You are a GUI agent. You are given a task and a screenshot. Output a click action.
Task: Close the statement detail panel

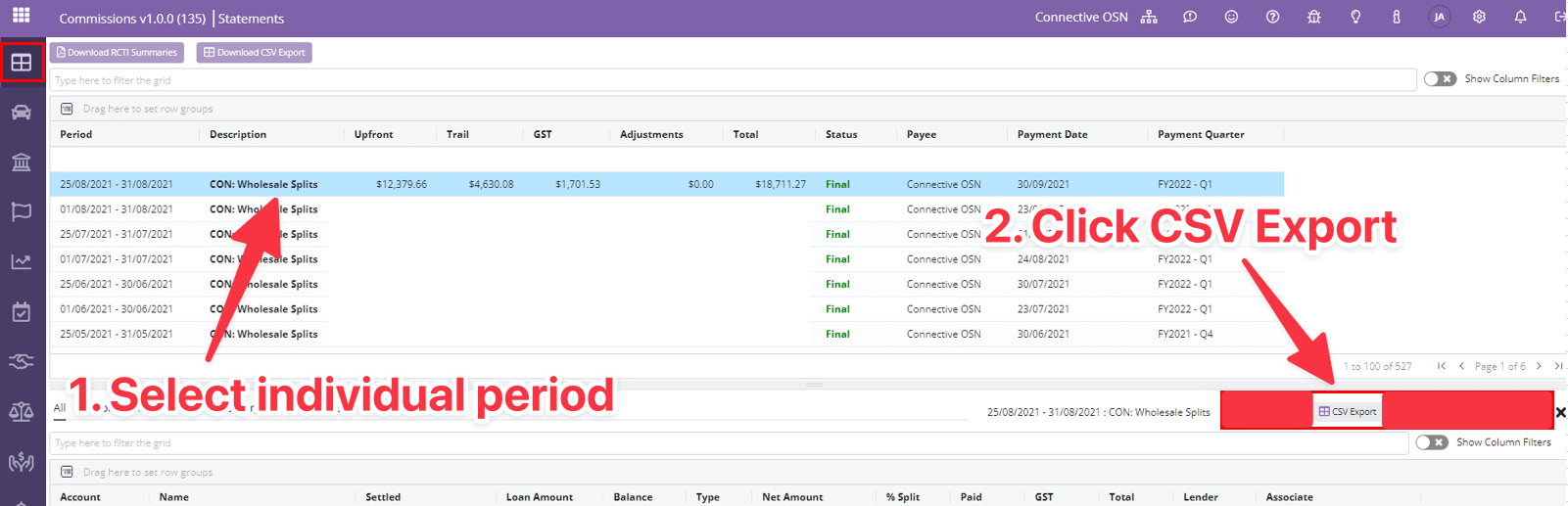(1561, 412)
